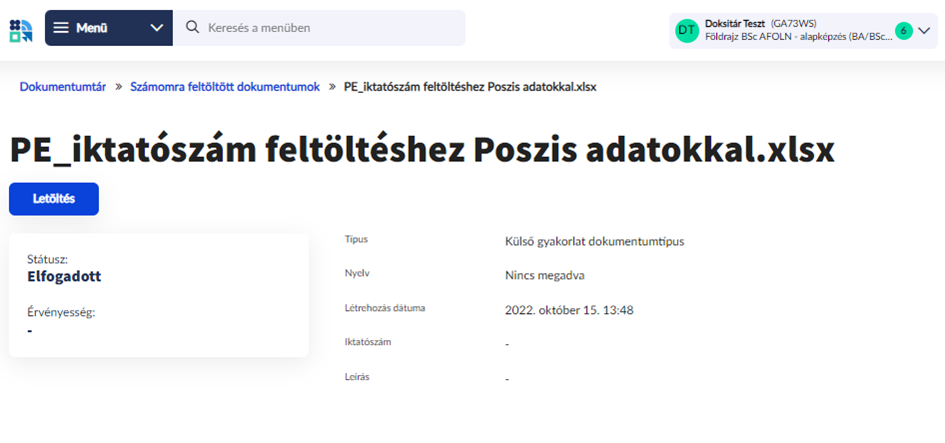Image resolution: width=945 pixels, height=443 pixels.
Task: Click the Neptun app logo icon
Action: pos(20,28)
